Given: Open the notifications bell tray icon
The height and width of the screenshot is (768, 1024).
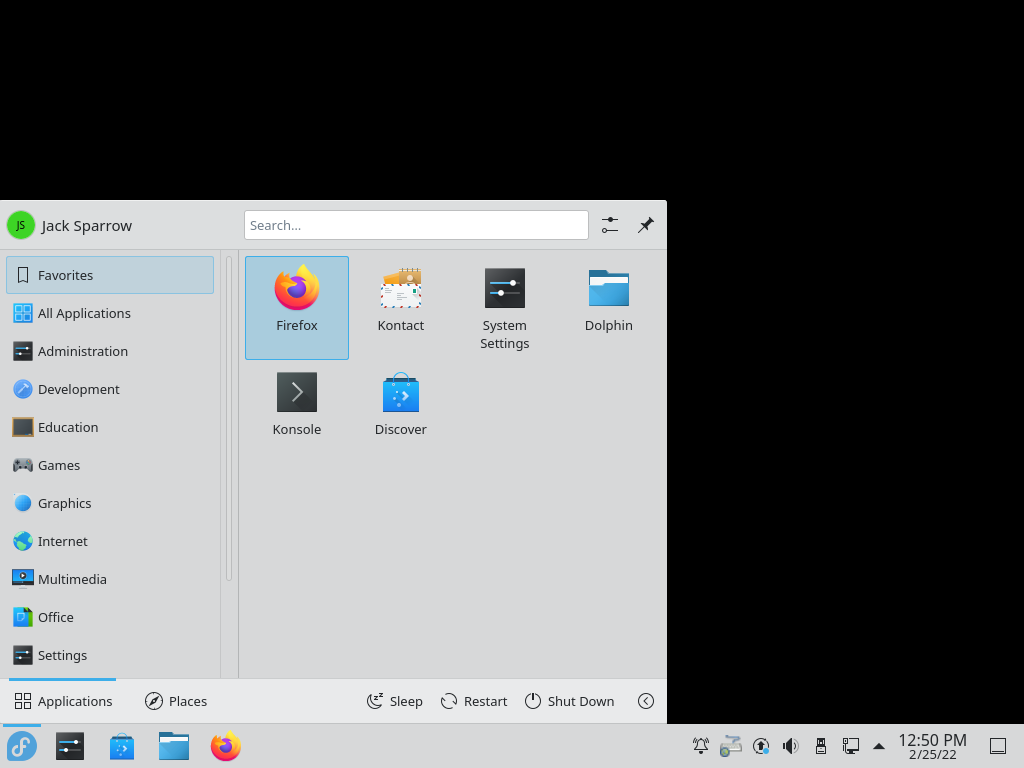Looking at the screenshot, I should pyautogui.click(x=701, y=745).
